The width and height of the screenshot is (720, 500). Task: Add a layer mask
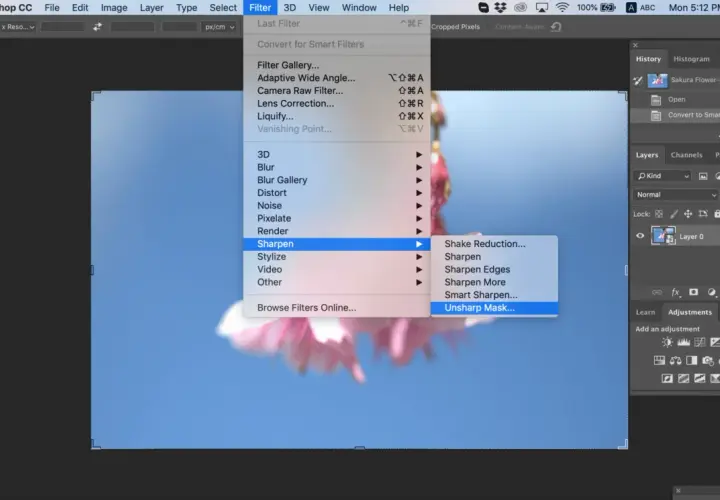(x=693, y=292)
